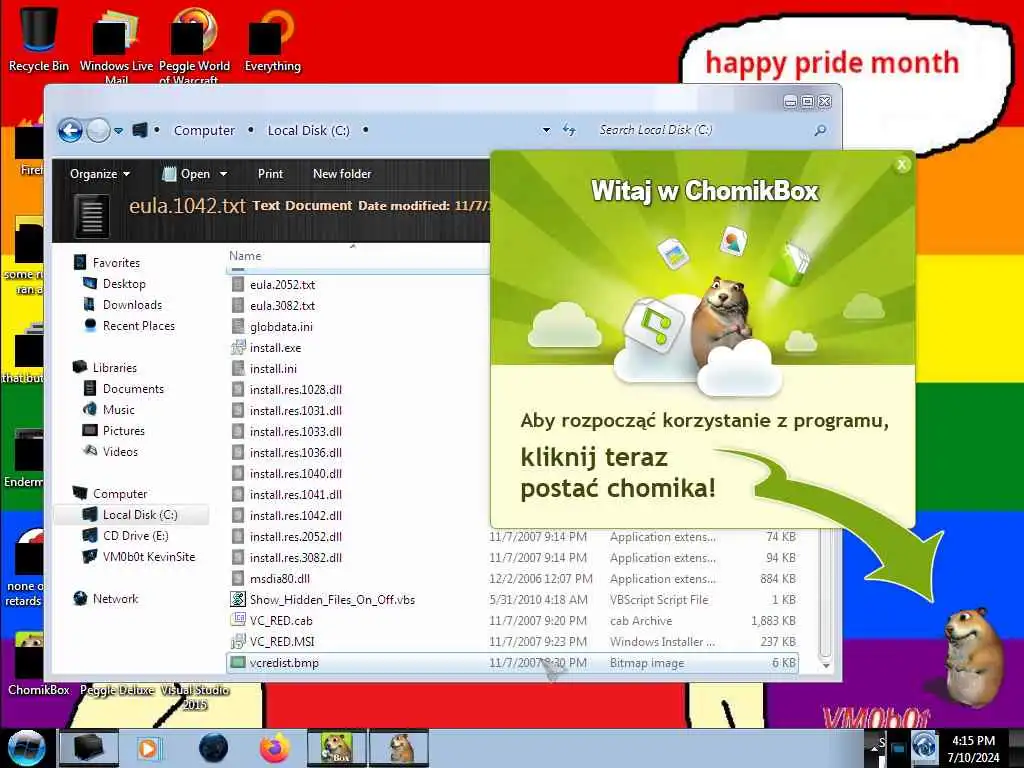This screenshot has height=768, width=1024.
Task: Click the Local Disk (C:) breadcrumb
Action: (308, 131)
